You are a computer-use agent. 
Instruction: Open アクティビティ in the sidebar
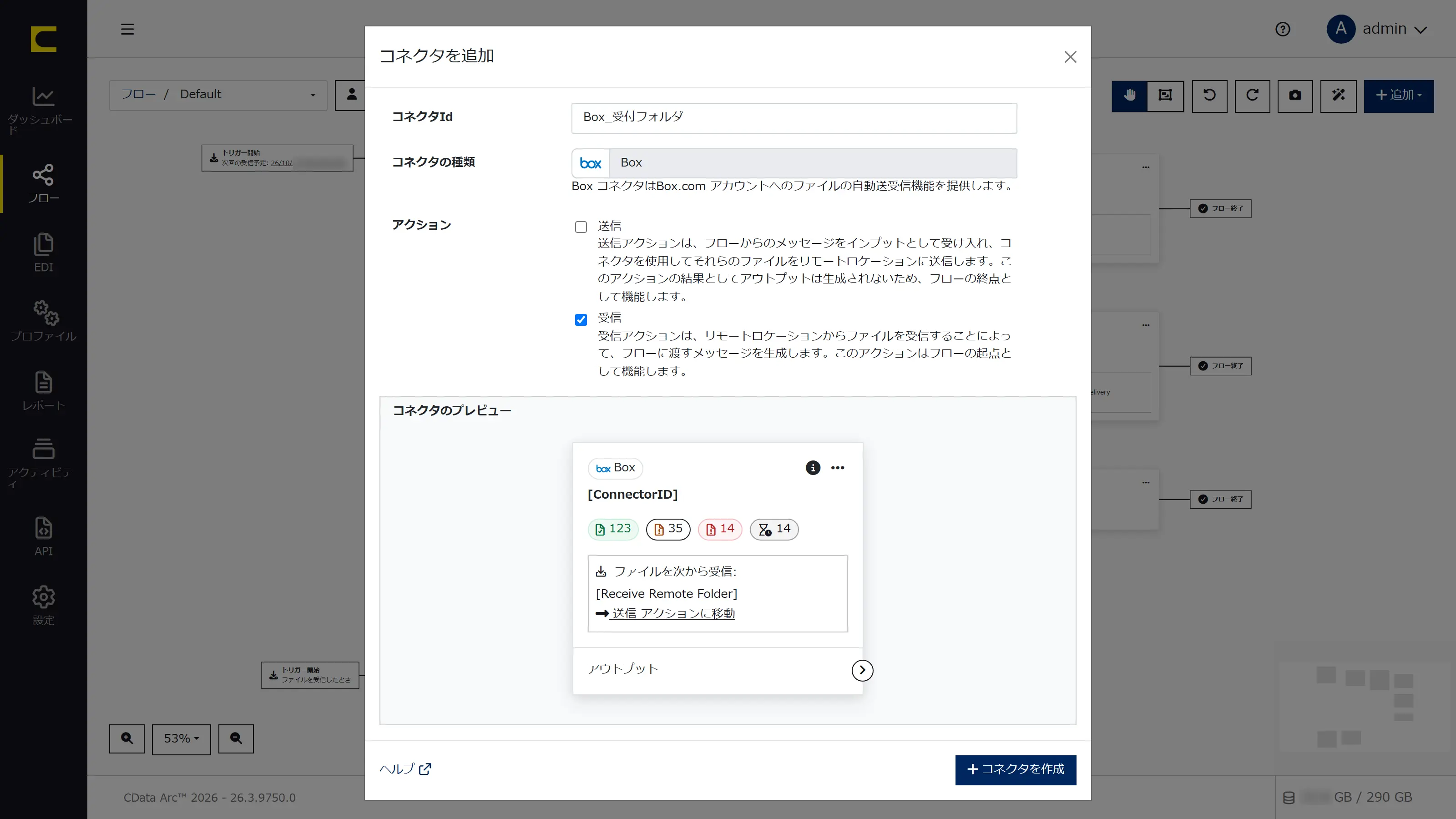tap(44, 463)
